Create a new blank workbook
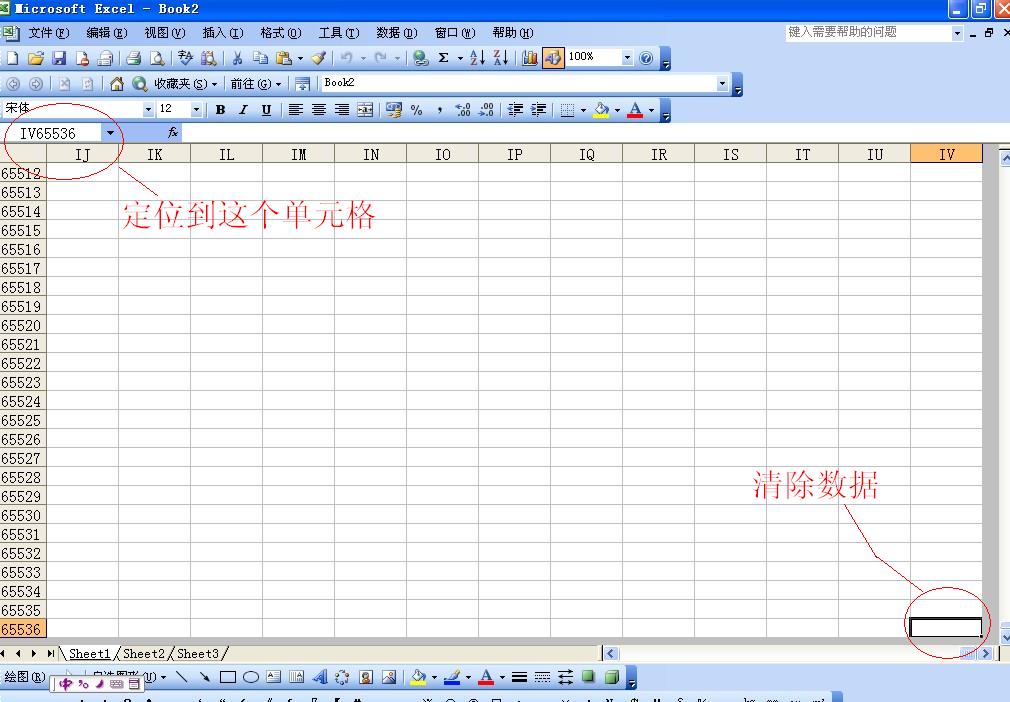Image resolution: width=1010 pixels, height=702 pixels. pos(12,58)
